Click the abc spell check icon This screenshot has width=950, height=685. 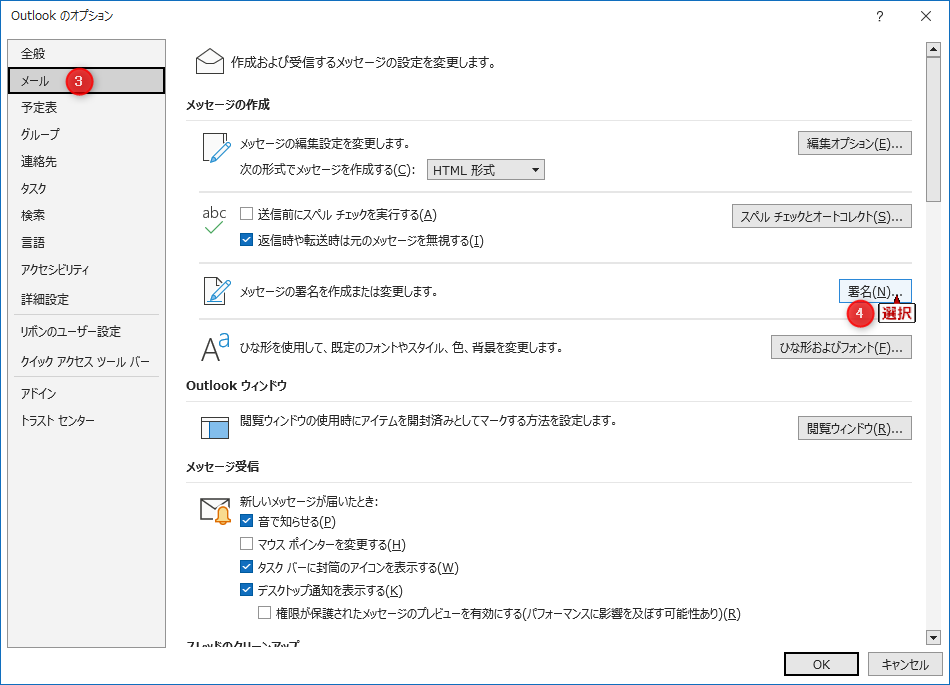click(x=214, y=220)
